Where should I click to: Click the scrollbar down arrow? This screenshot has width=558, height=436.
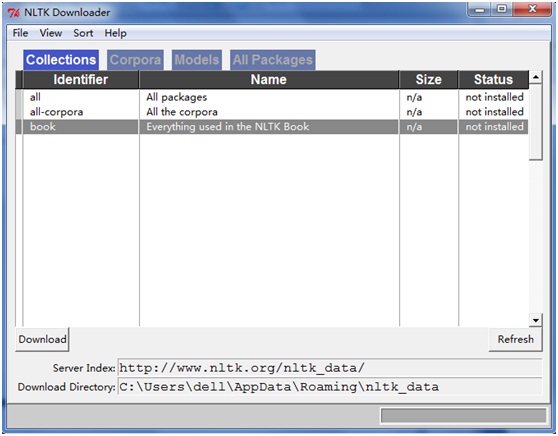coord(536,320)
